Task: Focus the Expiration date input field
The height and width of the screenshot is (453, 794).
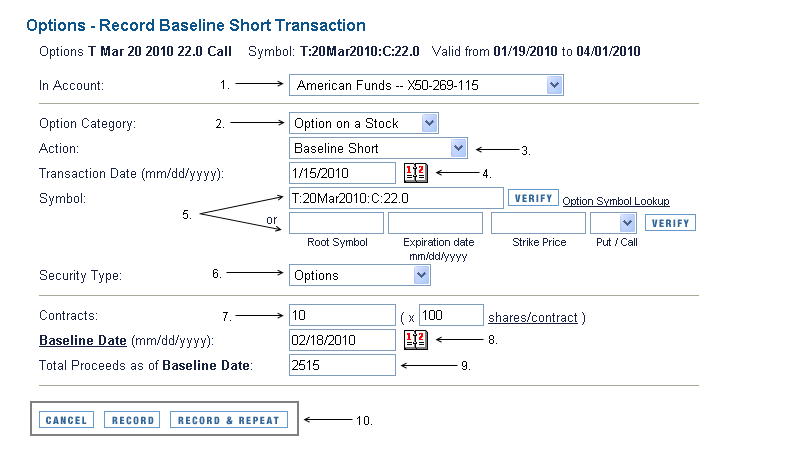Action: coord(435,223)
